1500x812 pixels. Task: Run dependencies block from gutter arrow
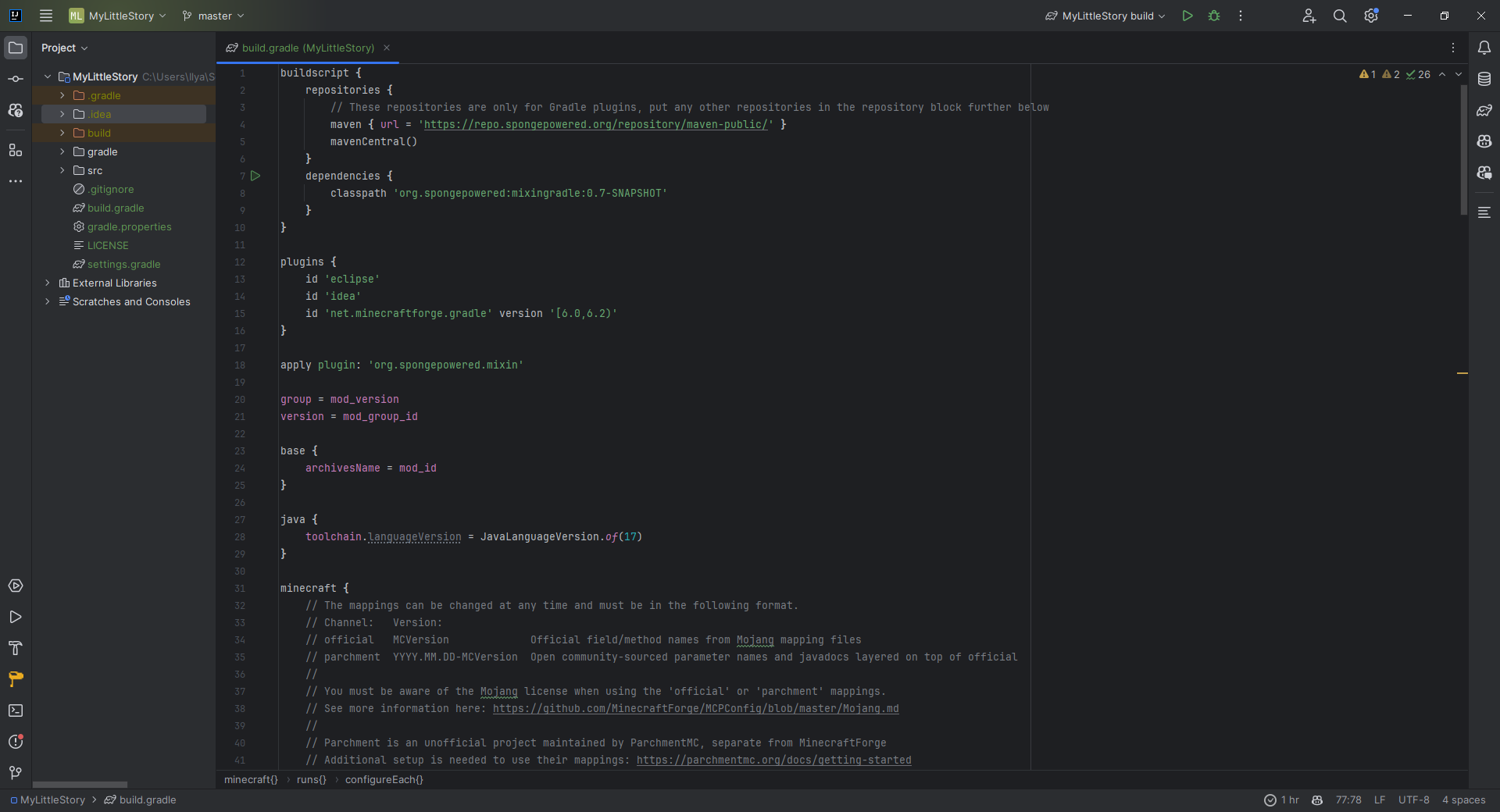click(255, 176)
